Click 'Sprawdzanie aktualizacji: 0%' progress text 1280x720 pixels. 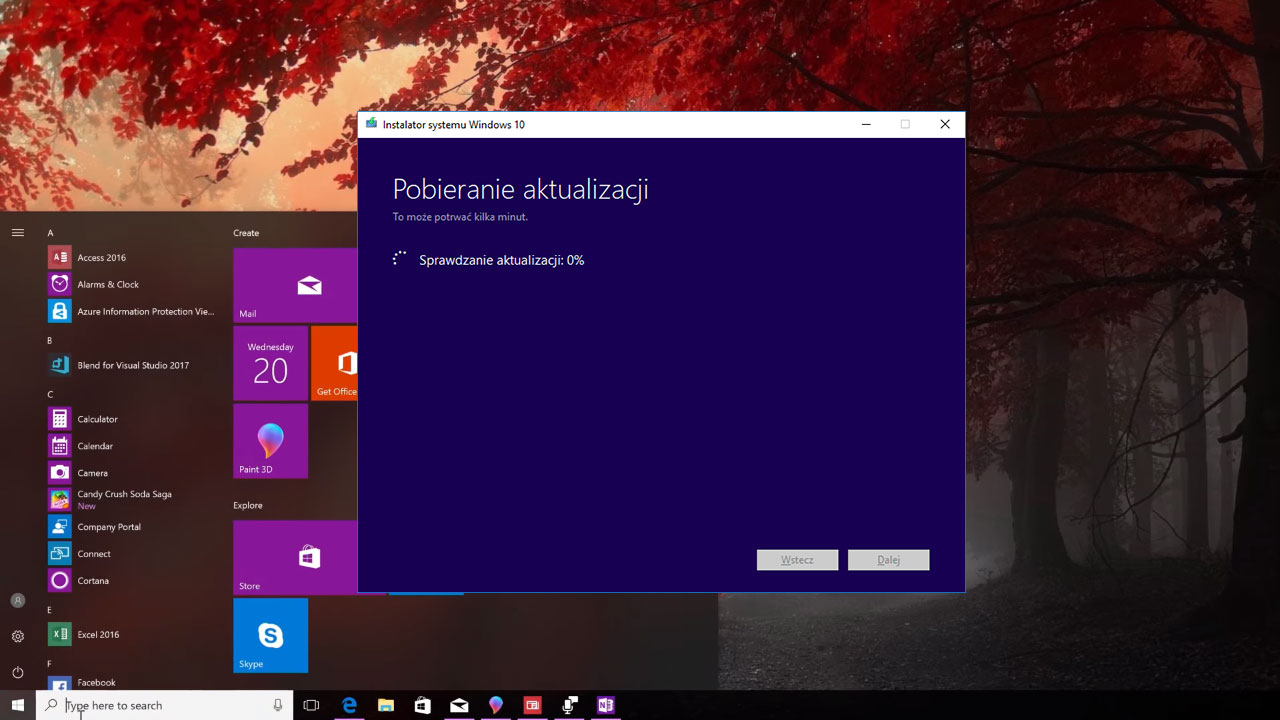[x=502, y=260]
